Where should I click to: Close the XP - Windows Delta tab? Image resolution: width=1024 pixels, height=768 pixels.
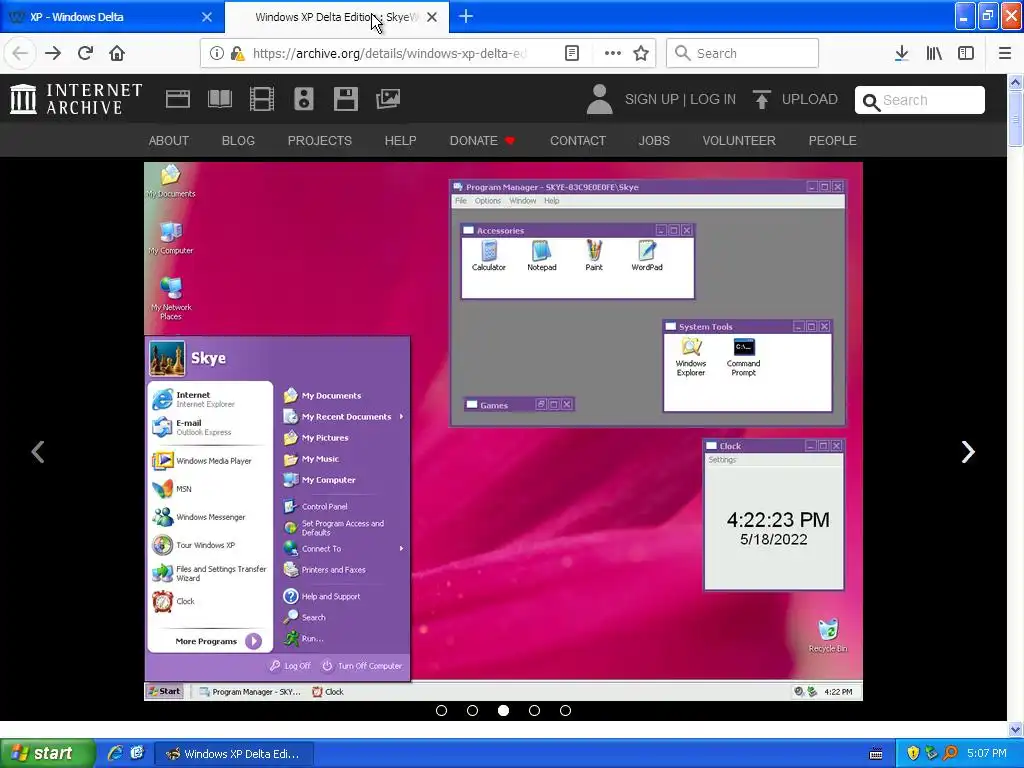[207, 17]
